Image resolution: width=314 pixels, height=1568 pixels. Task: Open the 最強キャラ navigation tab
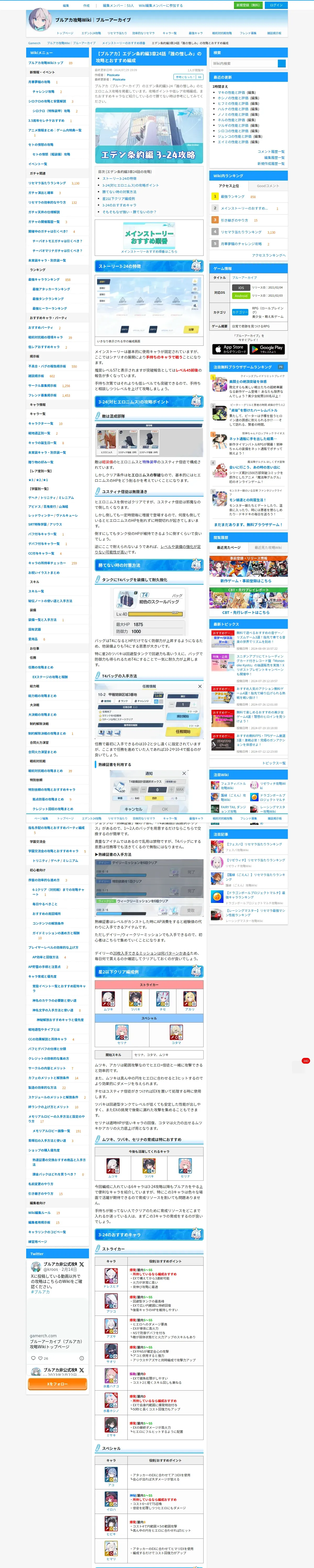click(x=196, y=33)
